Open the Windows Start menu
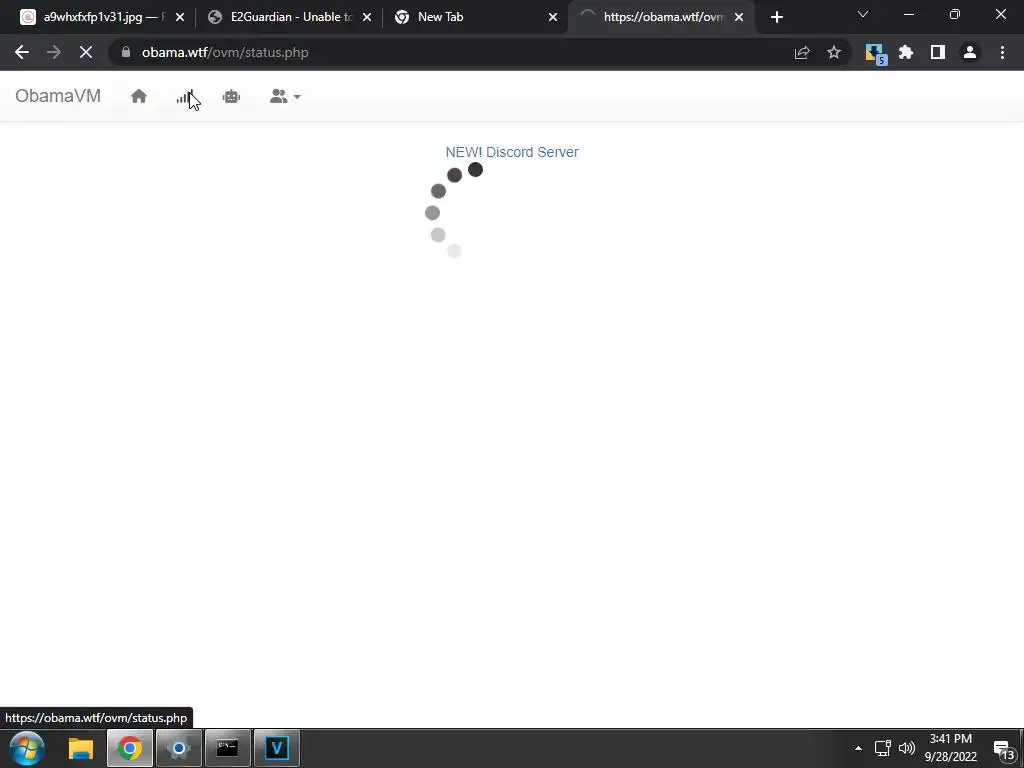Image resolution: width=1024 pixels, height=768 pixels. pos(27,748)
